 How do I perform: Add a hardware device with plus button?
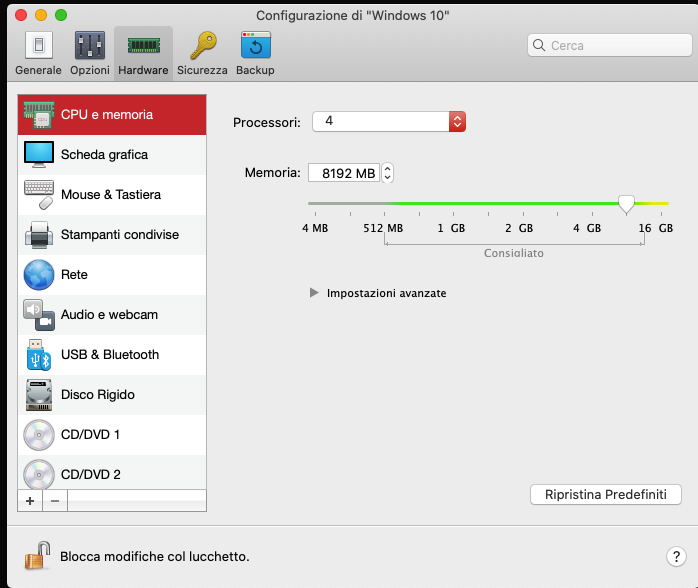(30, 501)
